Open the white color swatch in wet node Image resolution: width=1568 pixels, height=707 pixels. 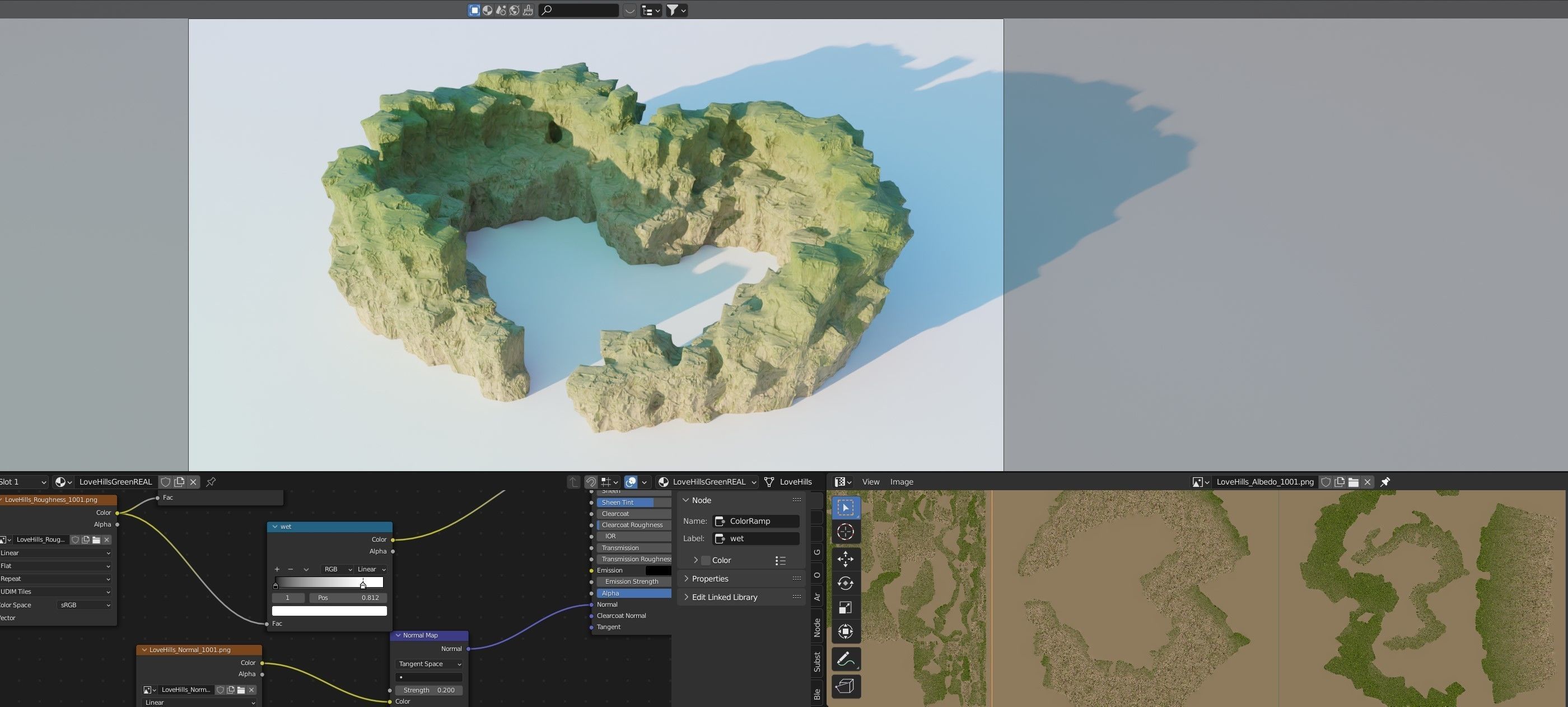329,611
